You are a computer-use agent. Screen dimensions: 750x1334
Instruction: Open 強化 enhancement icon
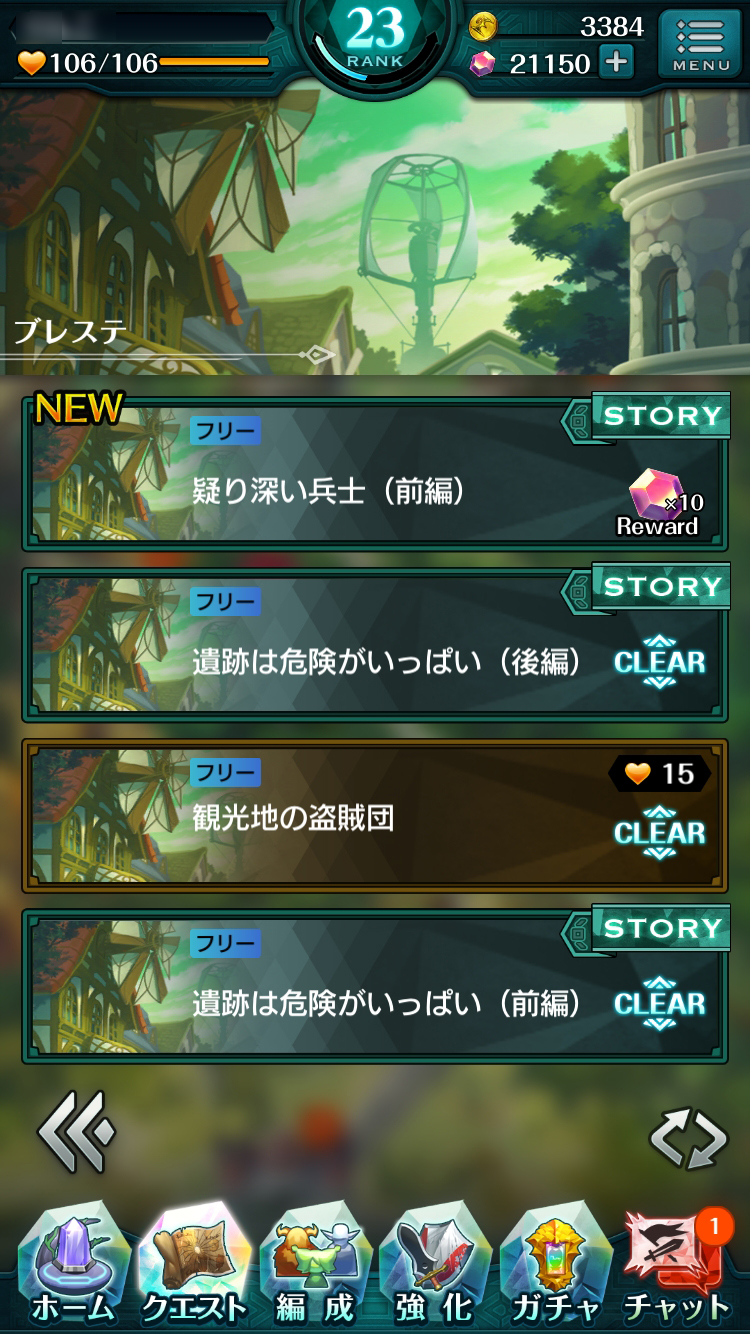point(435,1265)
